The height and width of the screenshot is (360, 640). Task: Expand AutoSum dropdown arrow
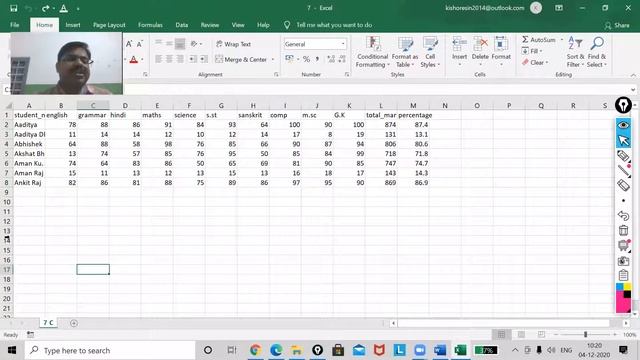click(562, 40)
